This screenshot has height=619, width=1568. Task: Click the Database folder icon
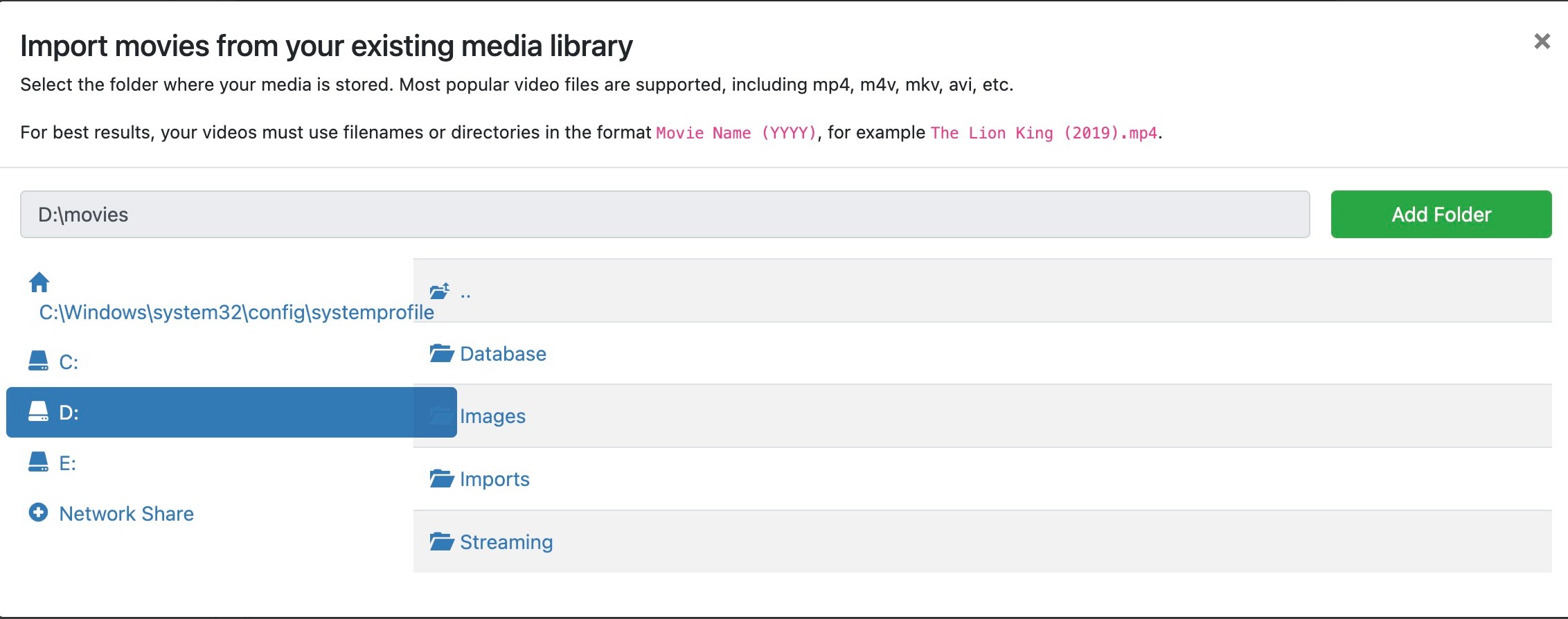point(441,353)
